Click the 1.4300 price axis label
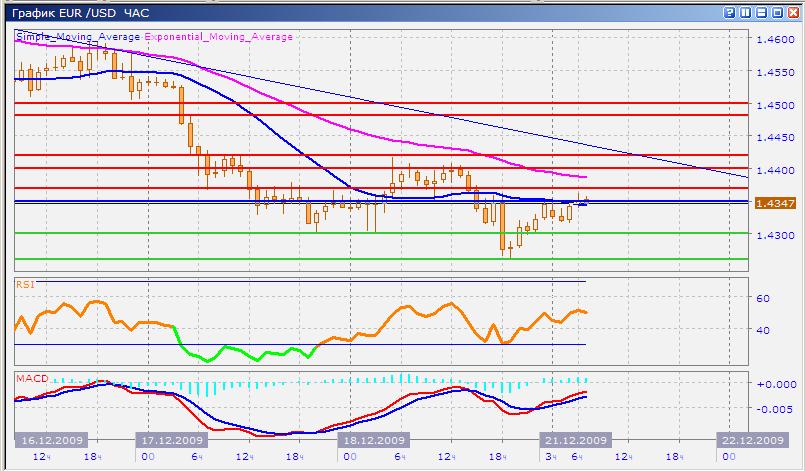 point(775,235)
